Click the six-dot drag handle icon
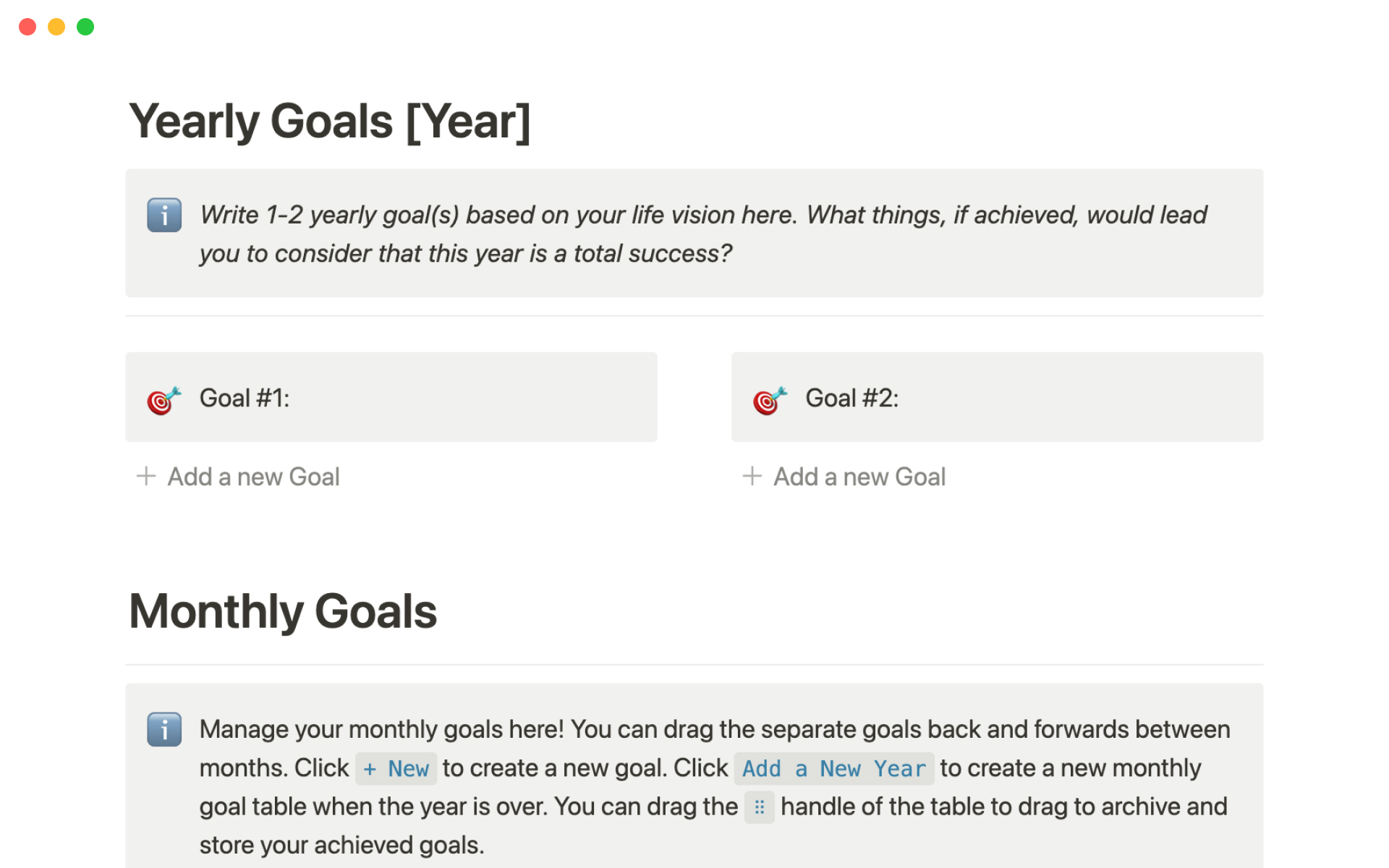Screen dimensions: 1389x868 pyautogui.click(x=759, y=807)
